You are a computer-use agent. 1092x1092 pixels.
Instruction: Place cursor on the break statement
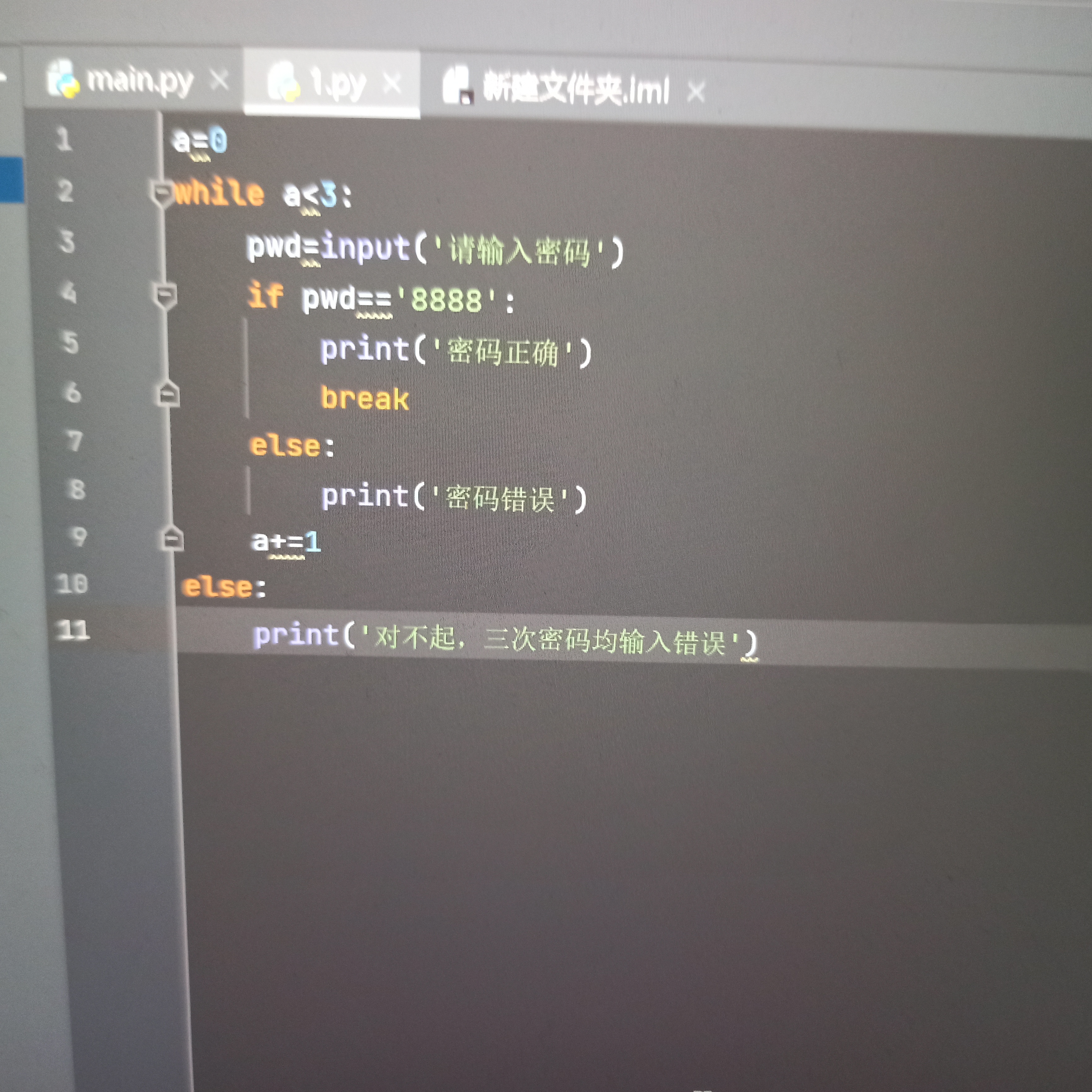point(365,399)
